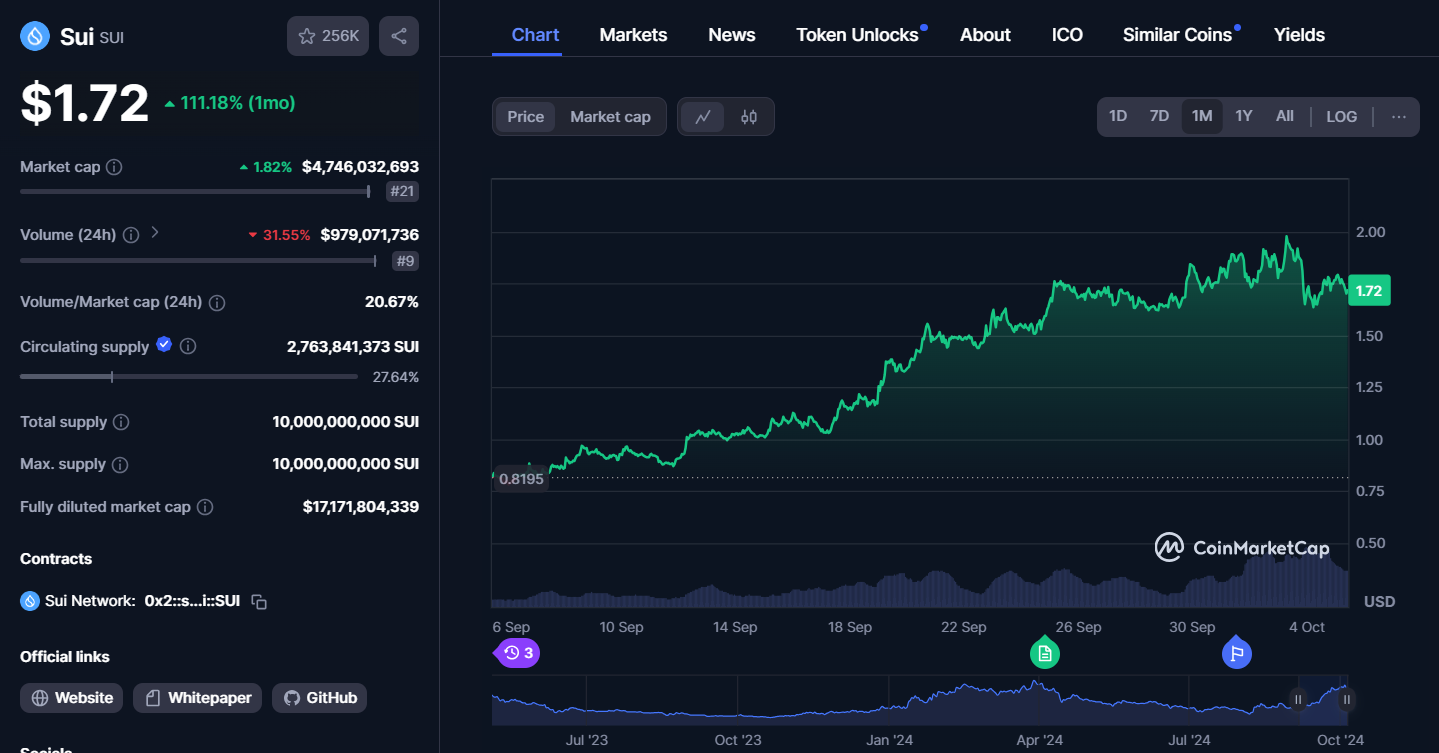This screenshot has height=753, width=1439.
Task: Click the #21 market cap rank badge
Action: pyautogui.click(x=402, y=191)
